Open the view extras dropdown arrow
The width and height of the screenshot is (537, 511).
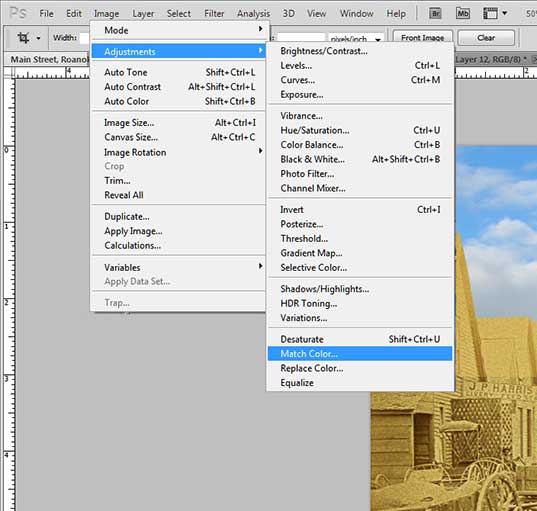tap(504, 13)
